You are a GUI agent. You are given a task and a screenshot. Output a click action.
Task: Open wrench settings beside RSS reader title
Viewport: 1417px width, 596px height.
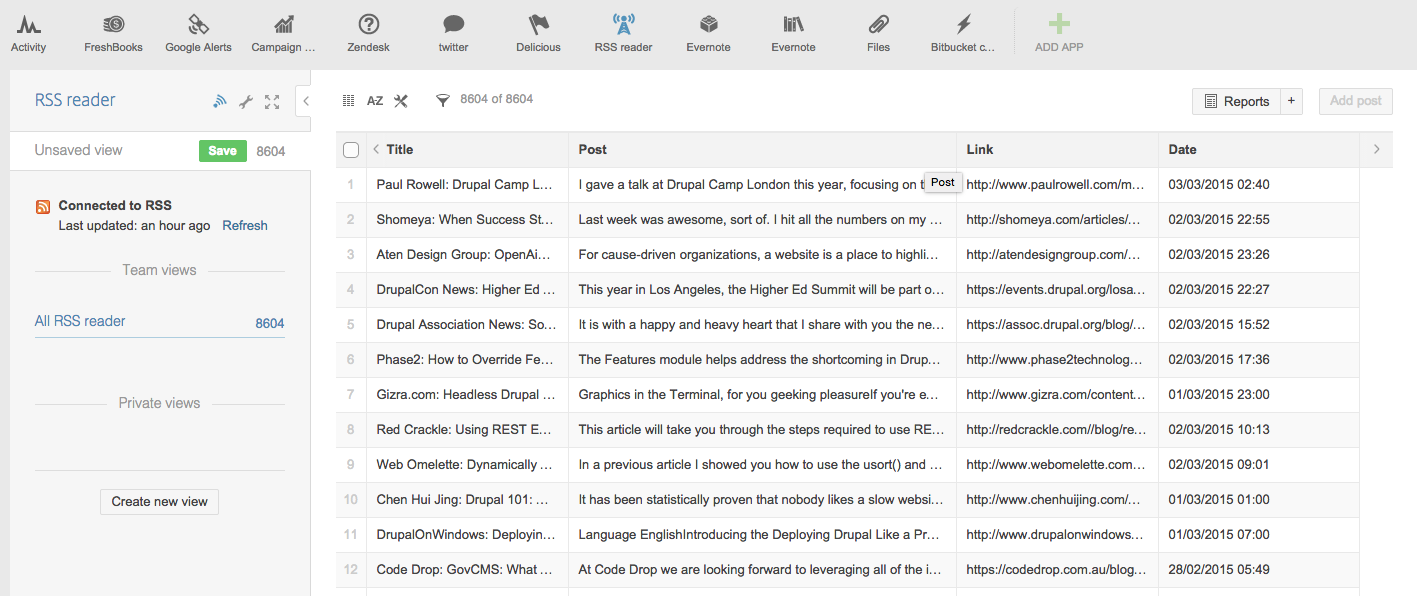pyautogui.click(x=246, y=101)
